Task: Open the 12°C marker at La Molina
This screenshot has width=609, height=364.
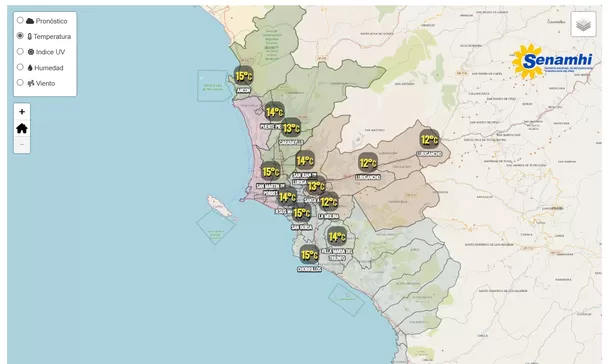Action: (329, 202)
